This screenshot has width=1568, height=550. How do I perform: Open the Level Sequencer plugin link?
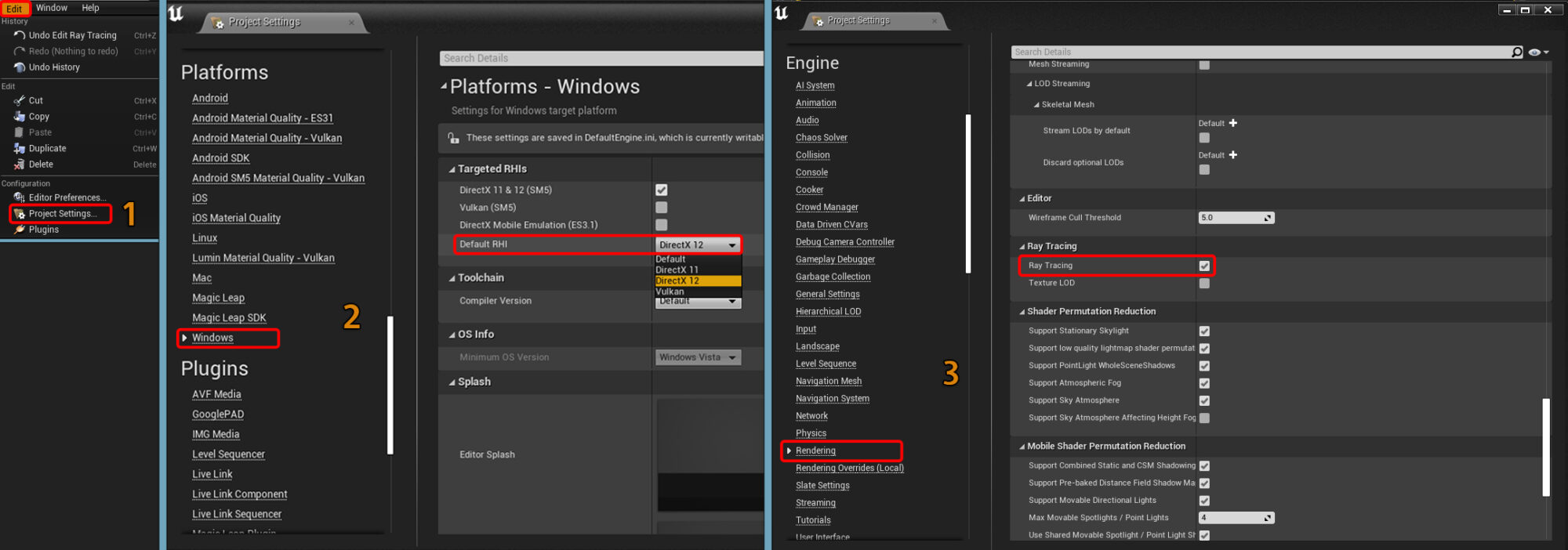(228, 454)
